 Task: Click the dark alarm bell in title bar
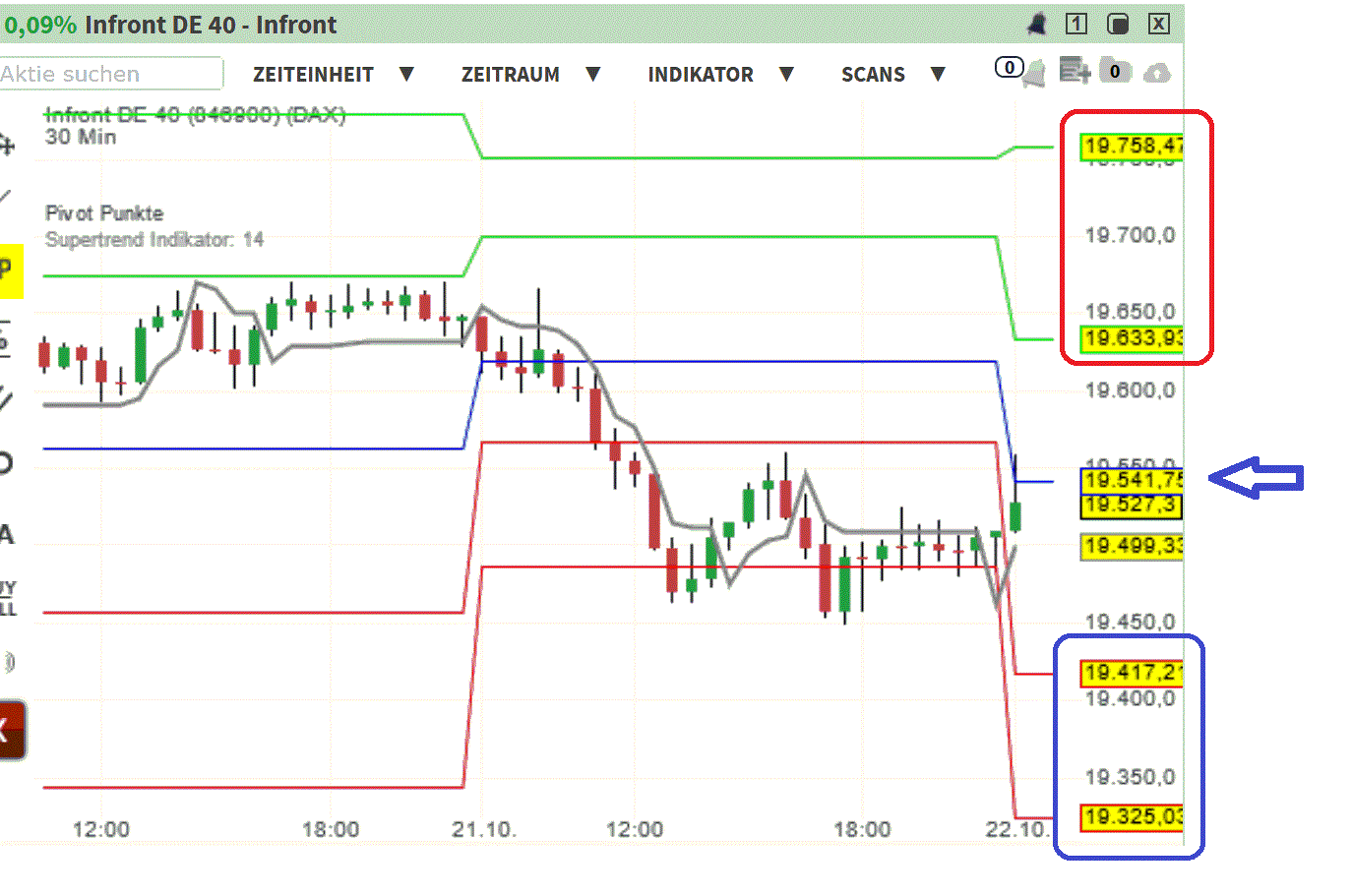point(1036,25)
